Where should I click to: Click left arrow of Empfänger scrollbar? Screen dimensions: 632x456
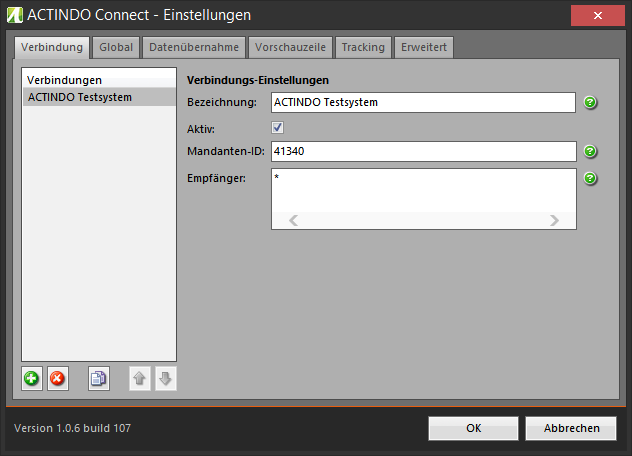click(x=293, y=221)
